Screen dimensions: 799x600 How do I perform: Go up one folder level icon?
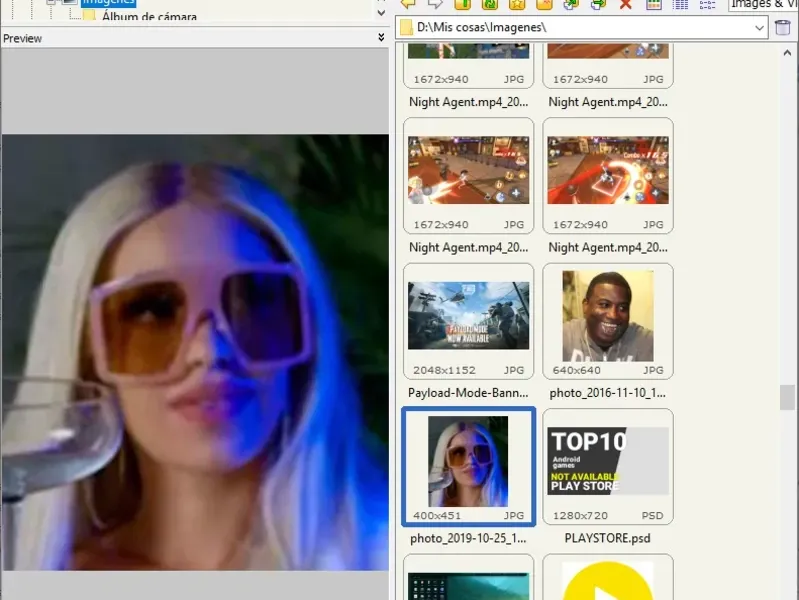[x=463, y=4]
